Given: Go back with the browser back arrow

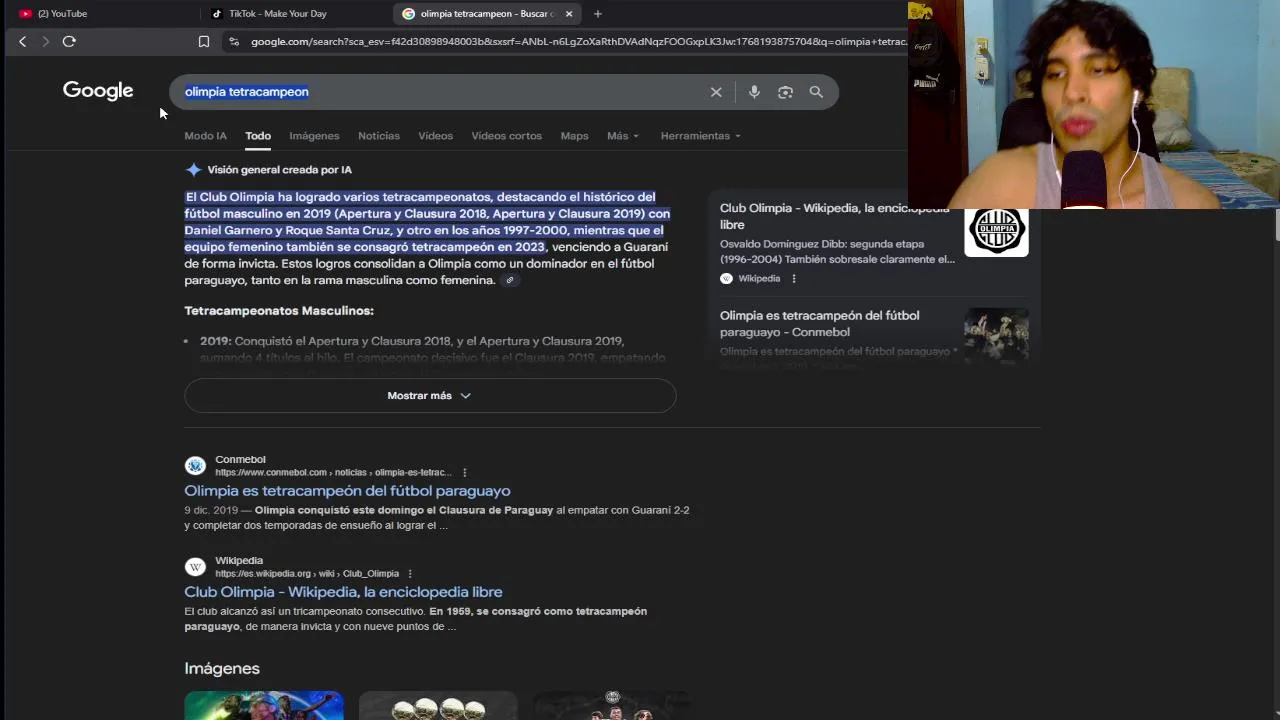Looking at the screenshot, I should point(22,41).
